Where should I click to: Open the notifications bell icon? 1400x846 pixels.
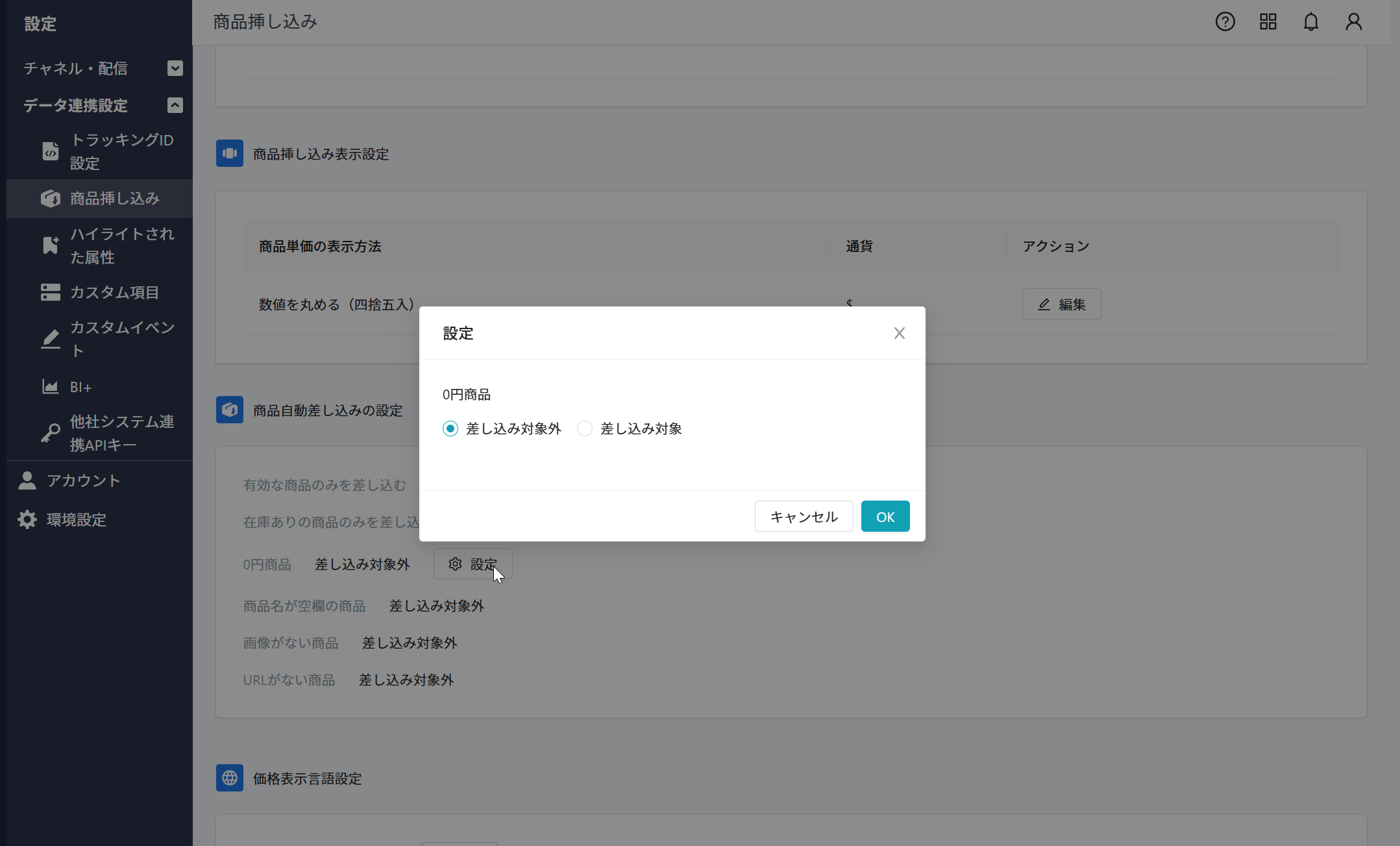1310,21
